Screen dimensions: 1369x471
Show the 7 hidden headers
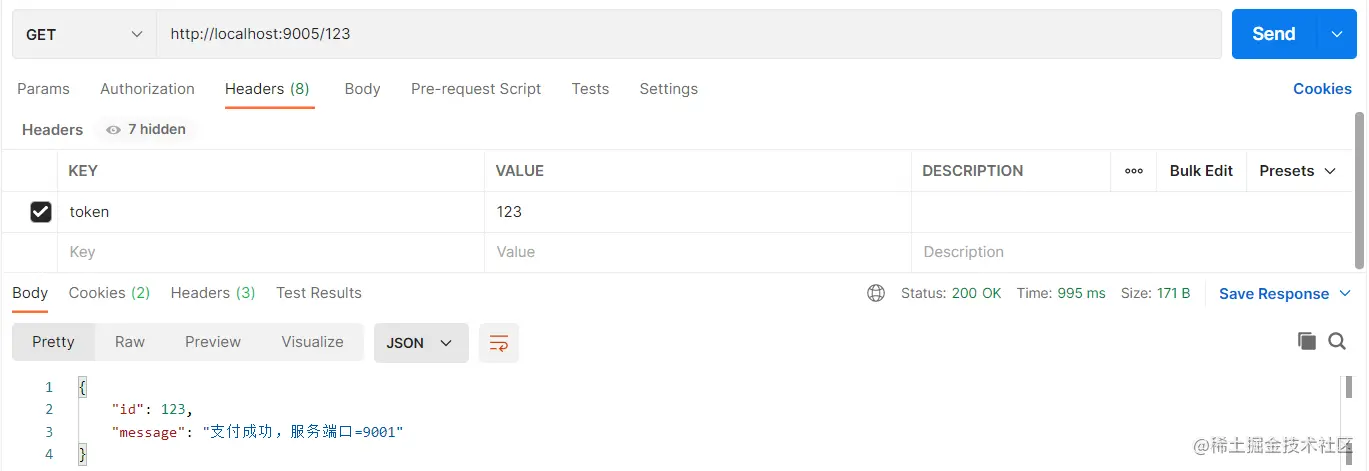(x=146, y=130)
